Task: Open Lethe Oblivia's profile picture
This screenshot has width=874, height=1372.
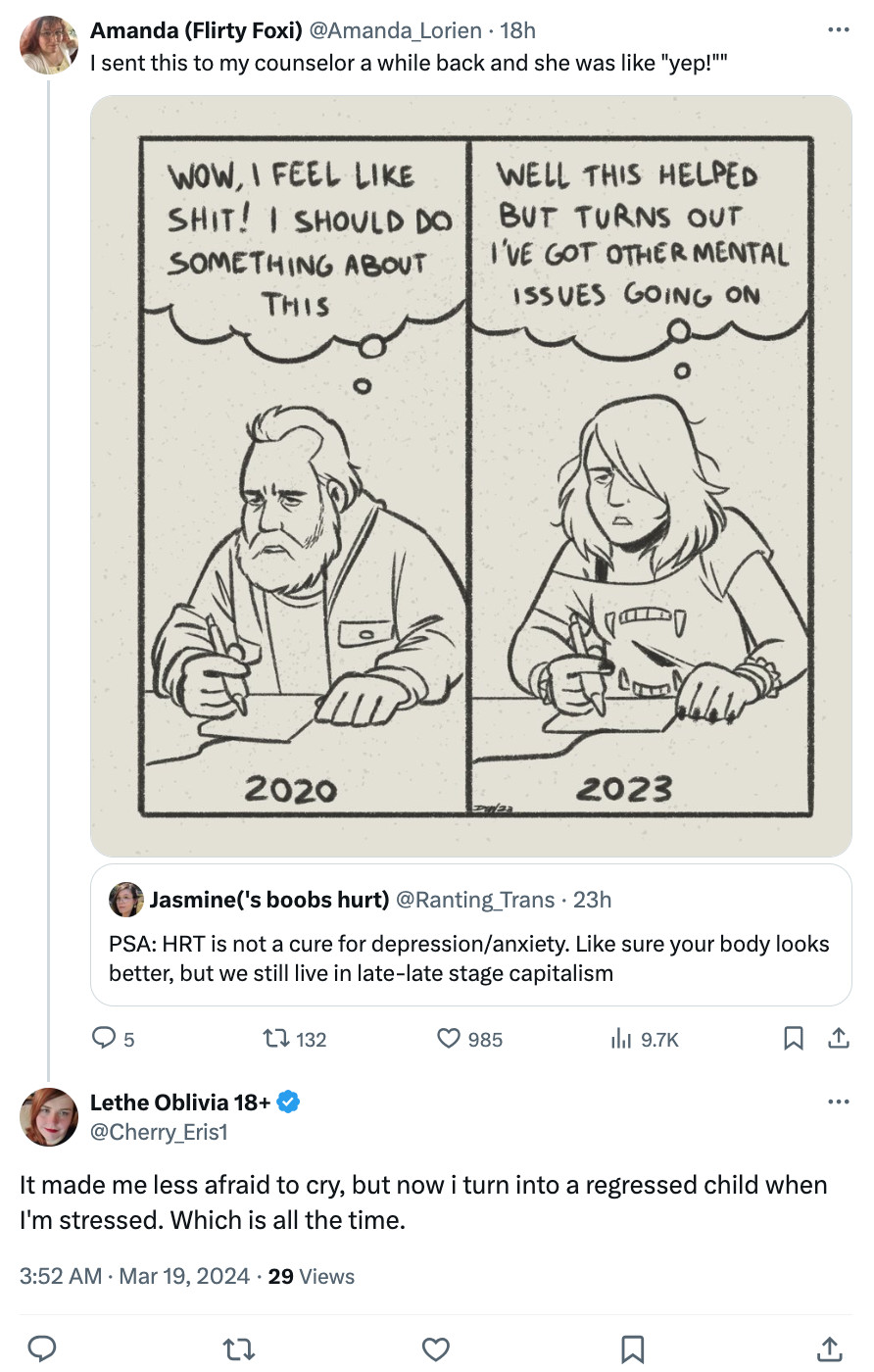Action: [x=48, y=1117]
